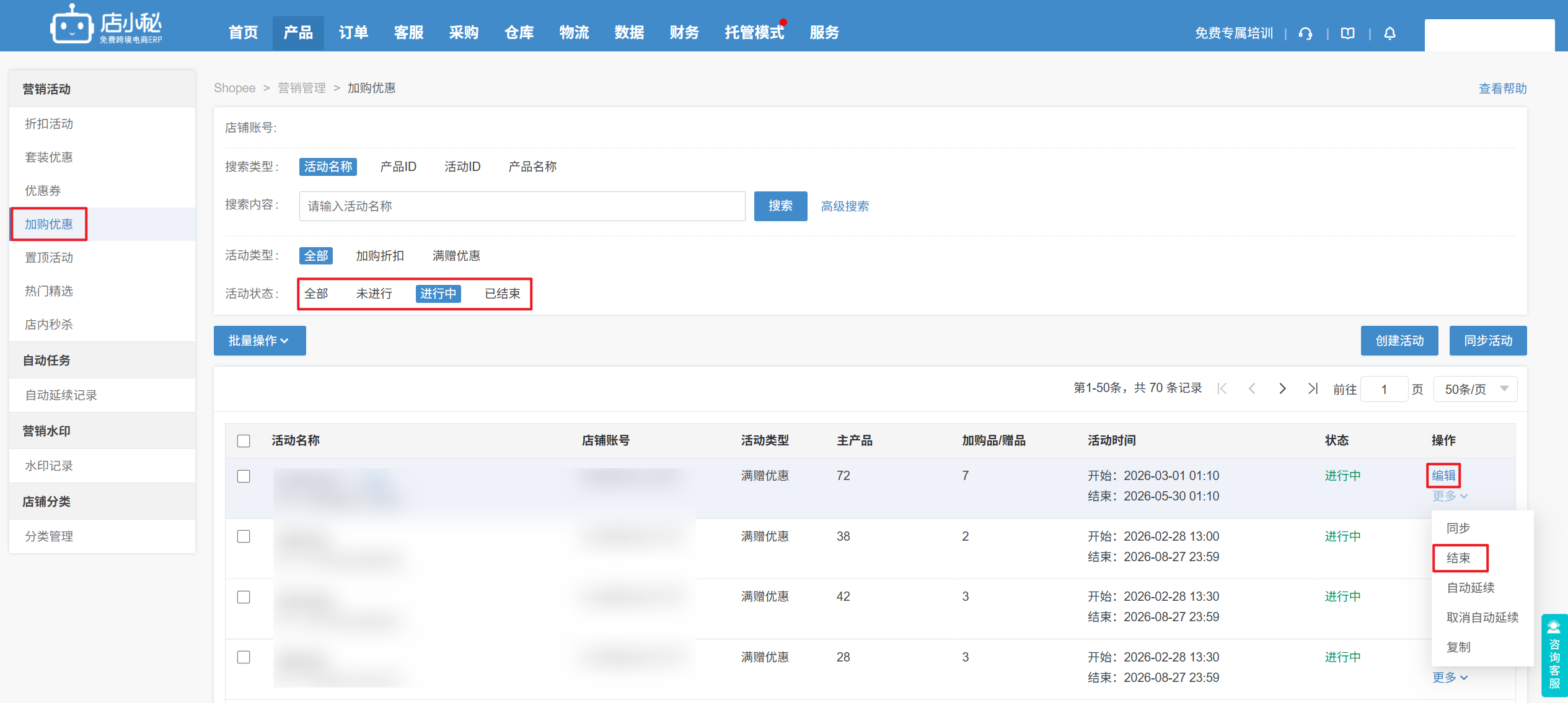Open the 高级搜索 link
Screen dimensions: 1568x703
[844, 206]
